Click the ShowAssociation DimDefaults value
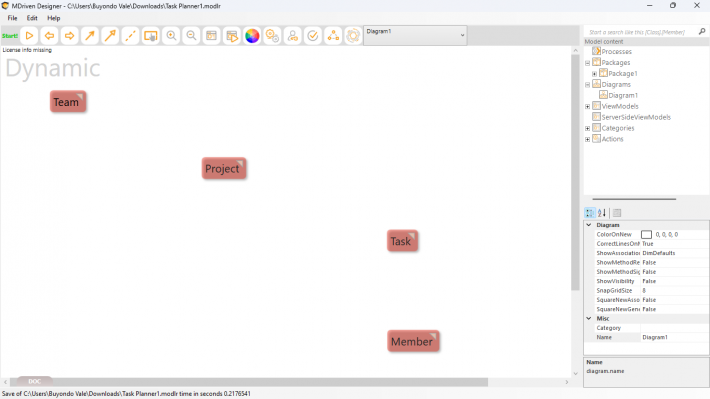Viewport: 710px width, 399px height. click(675, 253)
